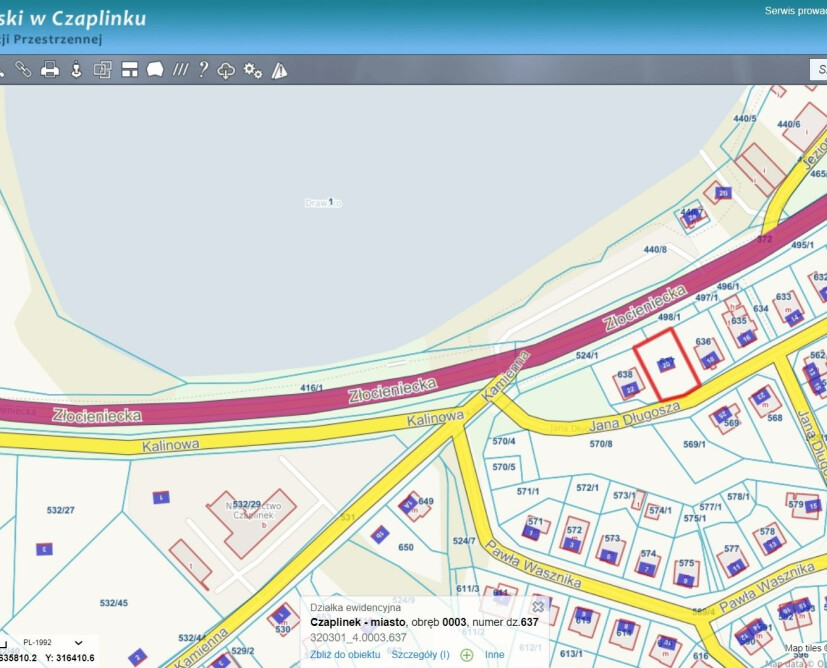
Task: Click building marker on parcel 638
Action: pyautogui.click(x=630, y=389)
